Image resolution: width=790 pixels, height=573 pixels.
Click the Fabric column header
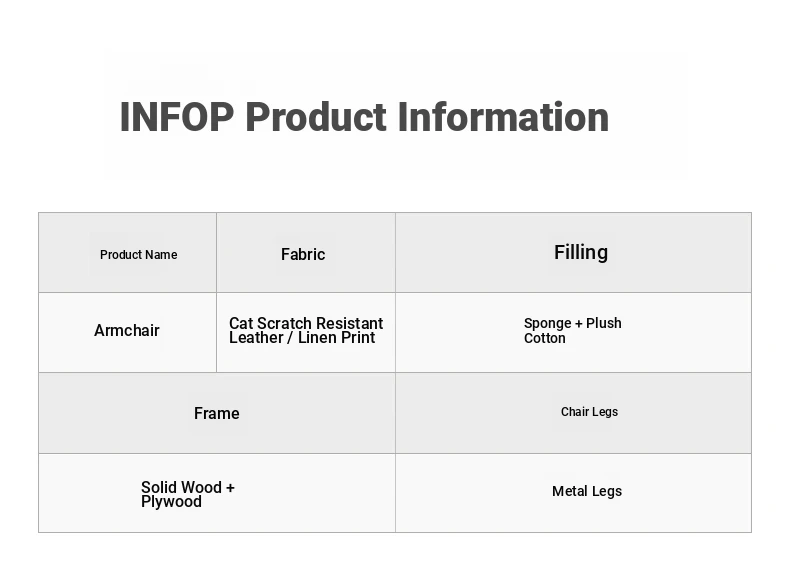(x=303, y=255)
